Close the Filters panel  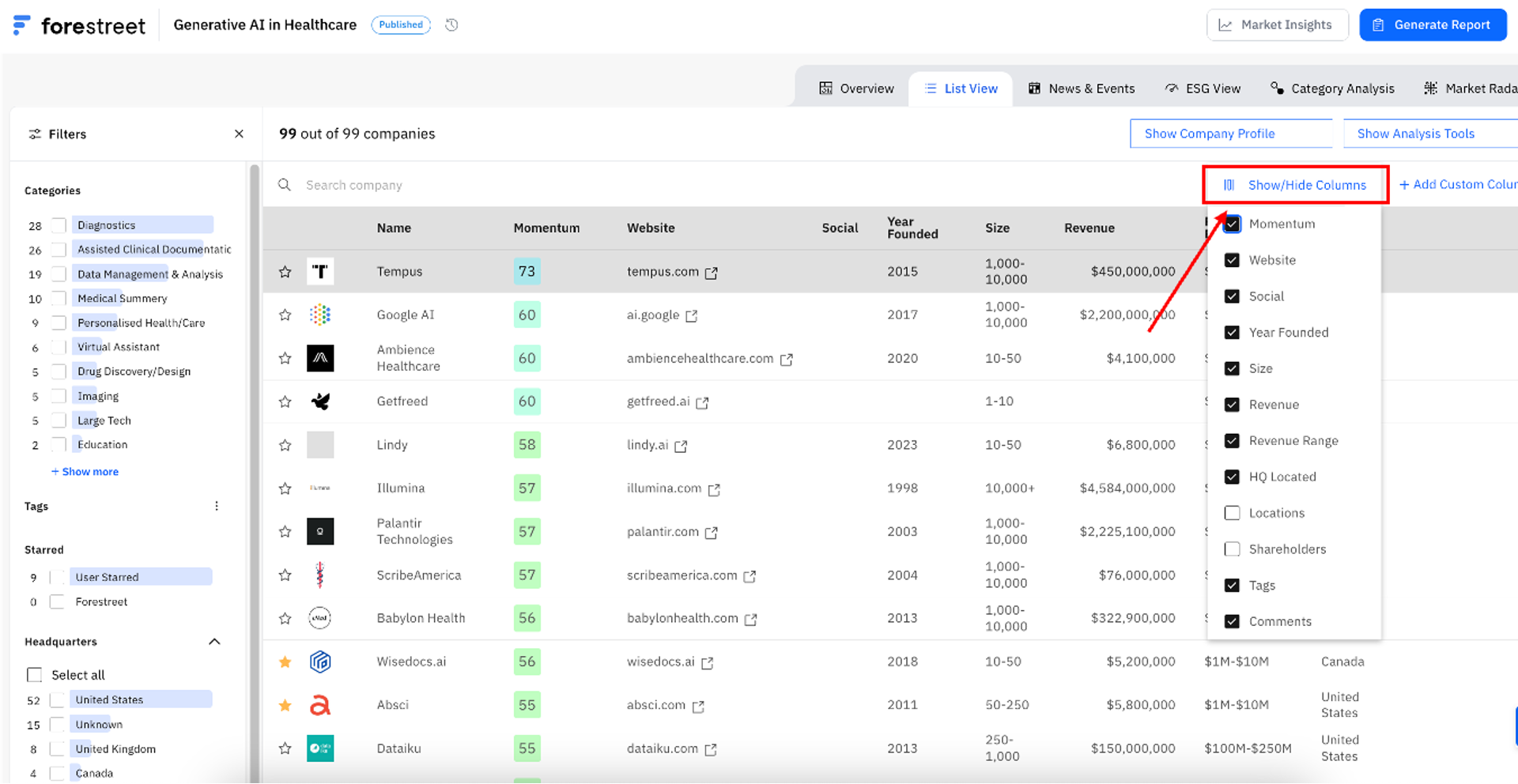click(x=239, y=134)
